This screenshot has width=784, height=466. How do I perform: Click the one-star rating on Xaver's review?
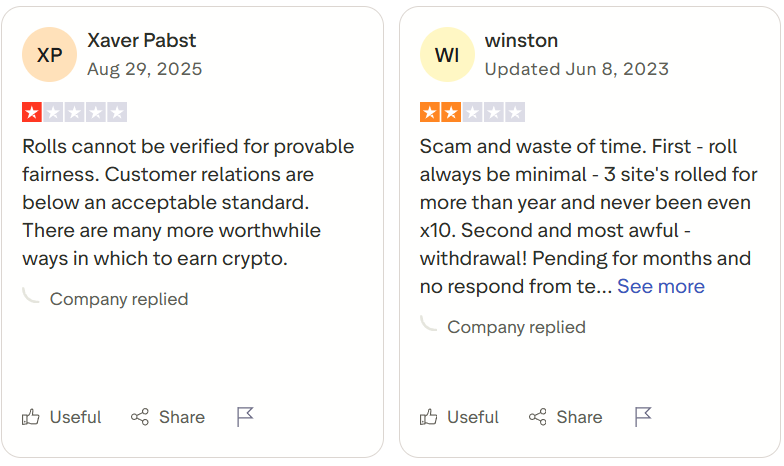[x=74, y=112]
